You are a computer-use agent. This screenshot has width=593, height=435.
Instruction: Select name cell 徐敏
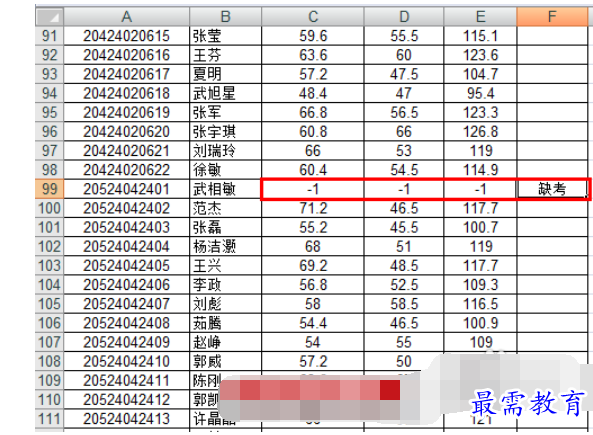[225, 170]
